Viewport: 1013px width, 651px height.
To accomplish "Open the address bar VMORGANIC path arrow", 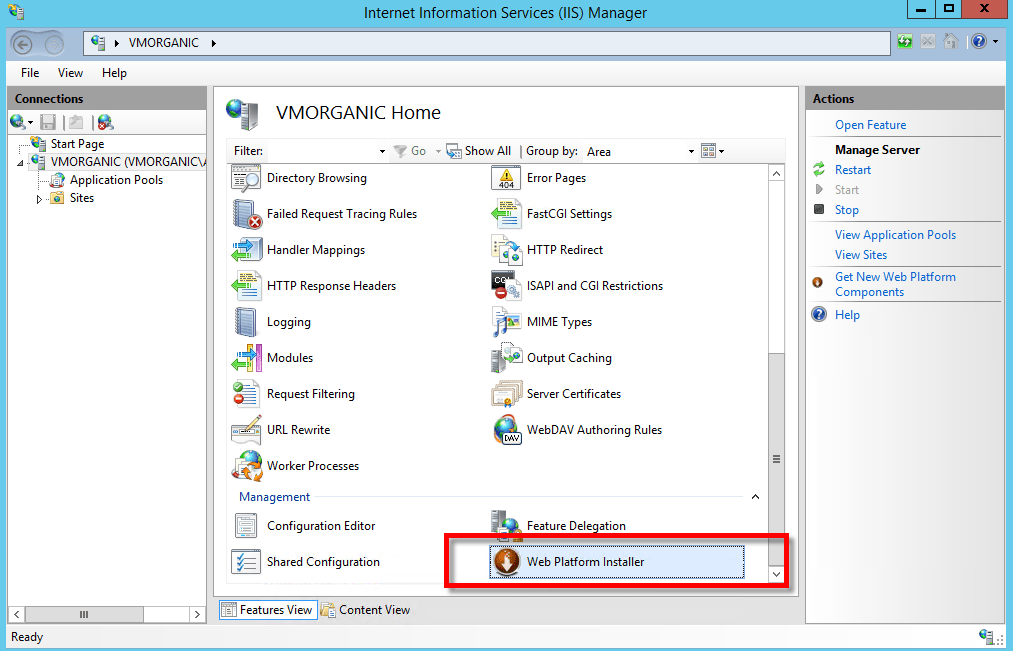I will (213, 43).
